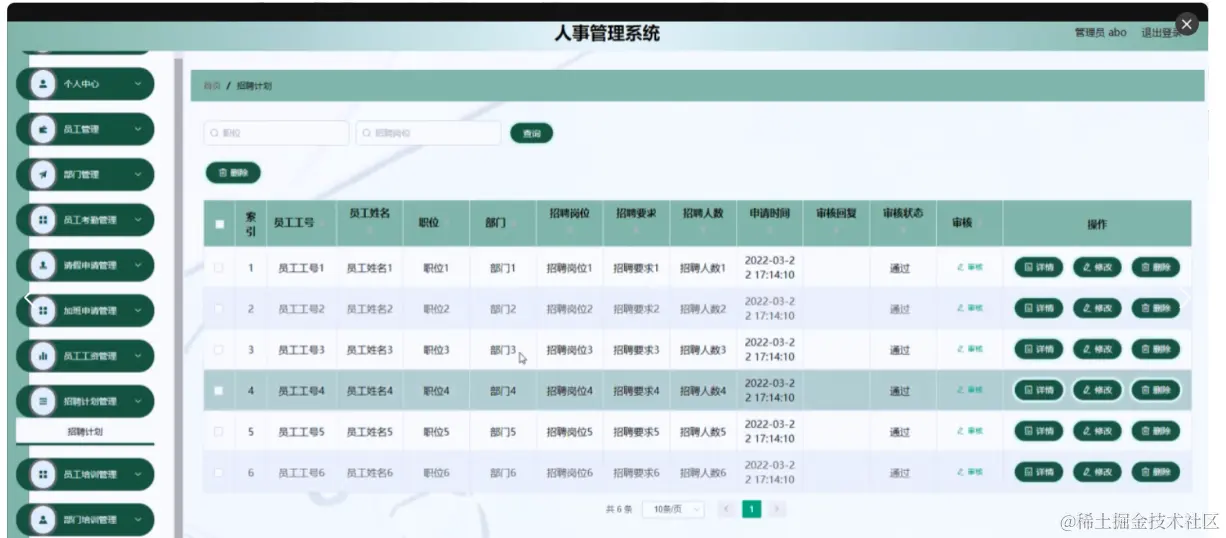Click 修改 for the 员工工号5 row
The image size is (1226, 538).
pyautogui.click(x=1097, y=431)
